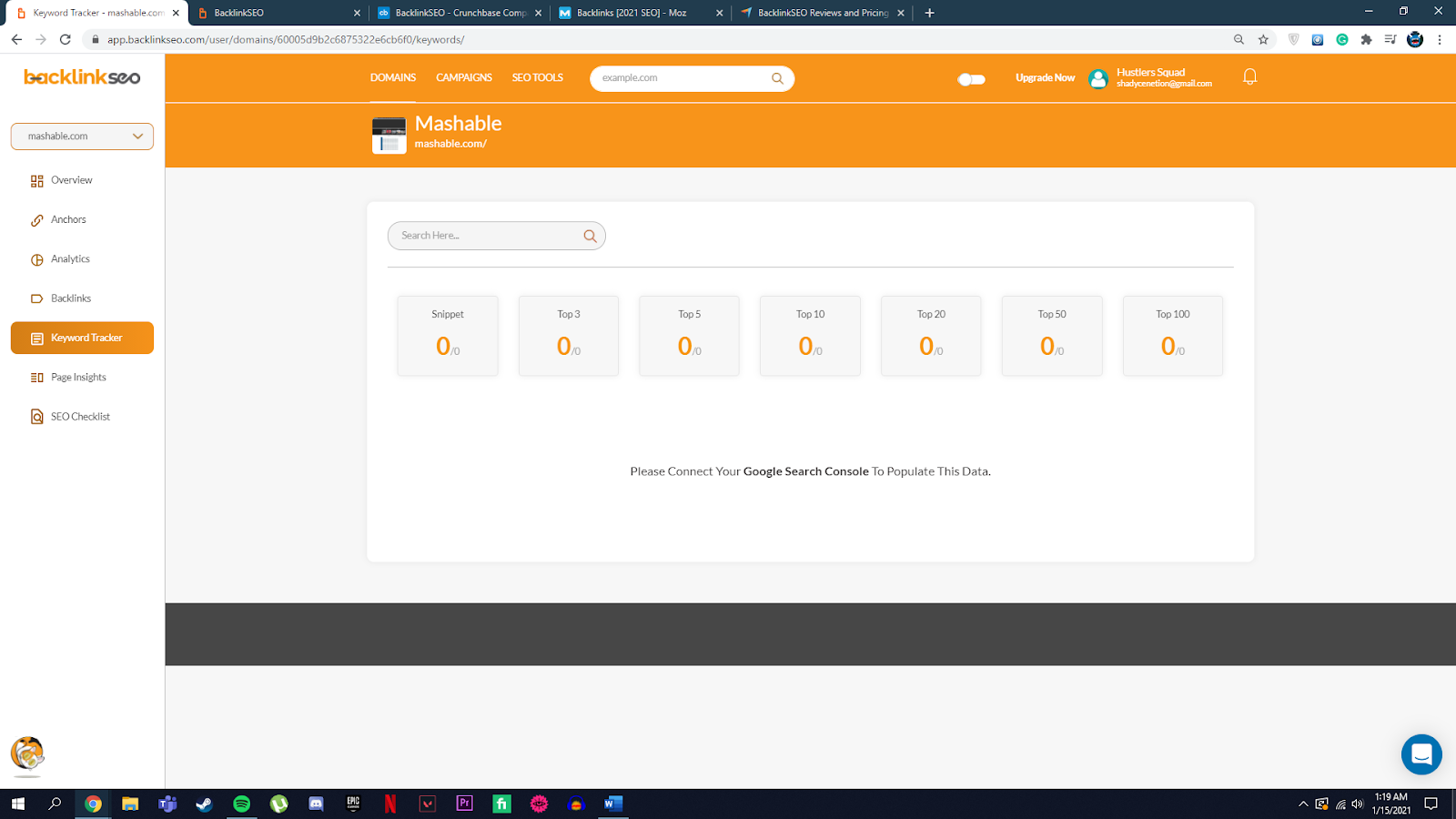Launch Netflix from the taskbar

[390, 804]
